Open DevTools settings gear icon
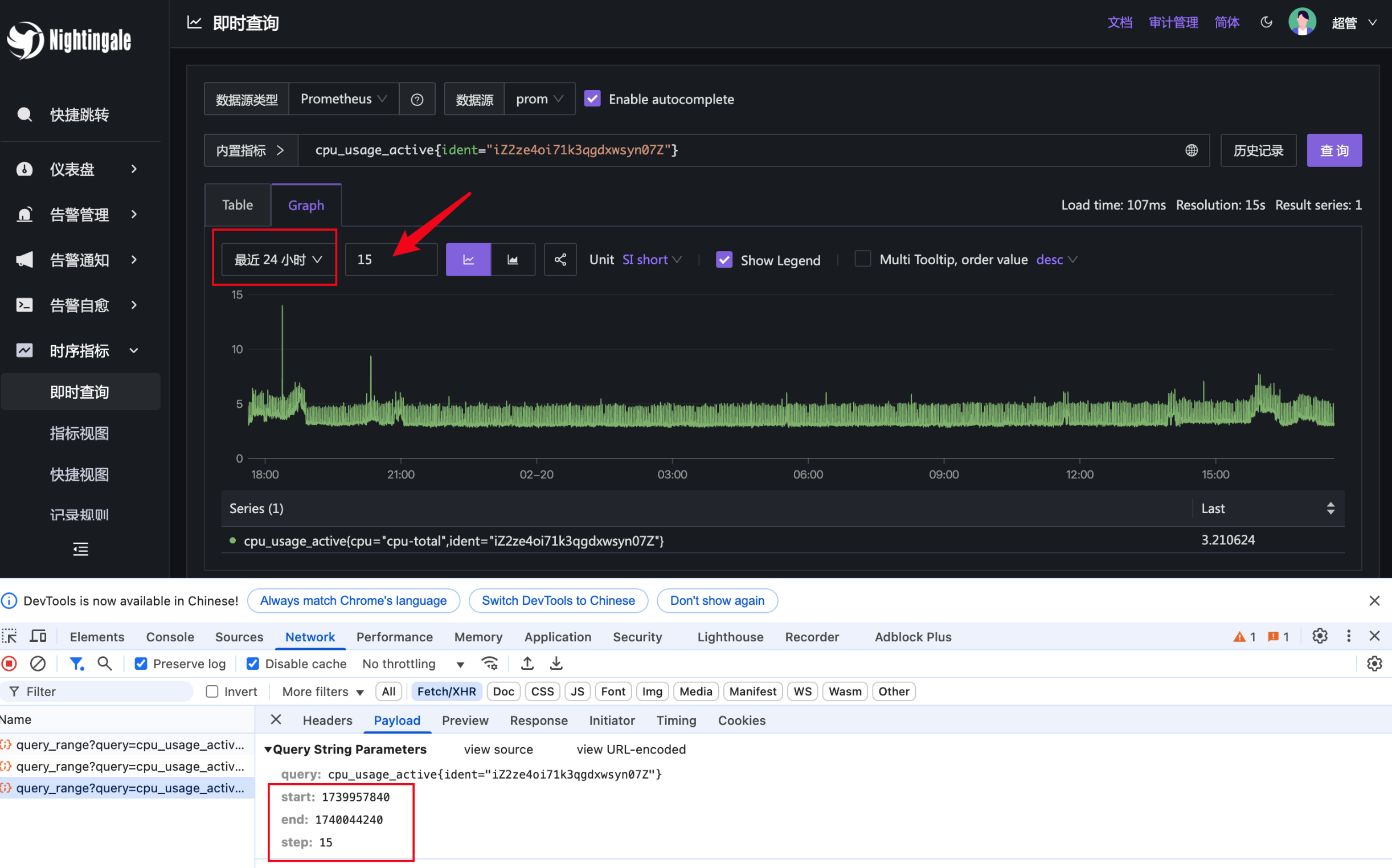 point(1320,636)
